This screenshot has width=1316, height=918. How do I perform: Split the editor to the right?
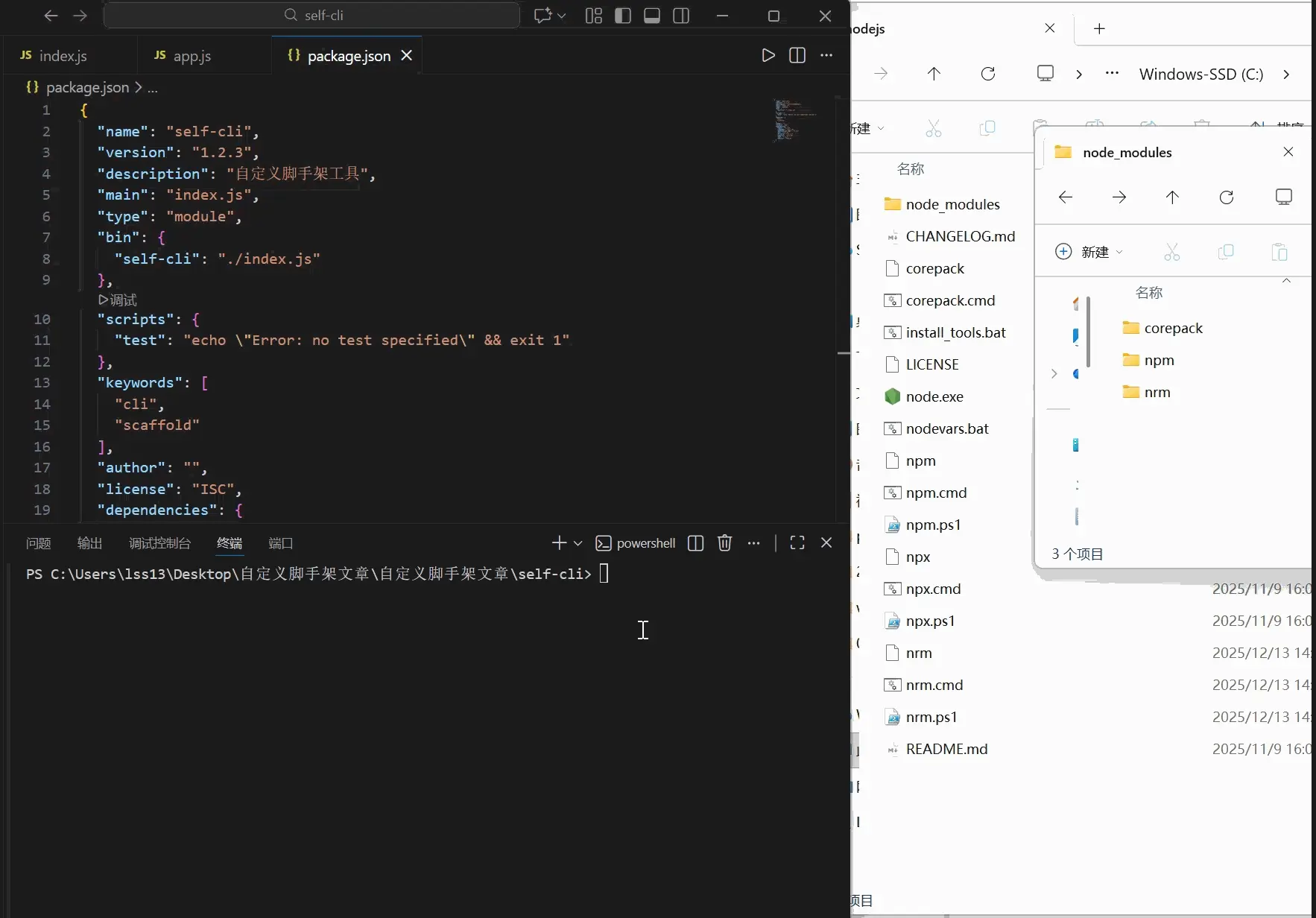pos(797,55)
